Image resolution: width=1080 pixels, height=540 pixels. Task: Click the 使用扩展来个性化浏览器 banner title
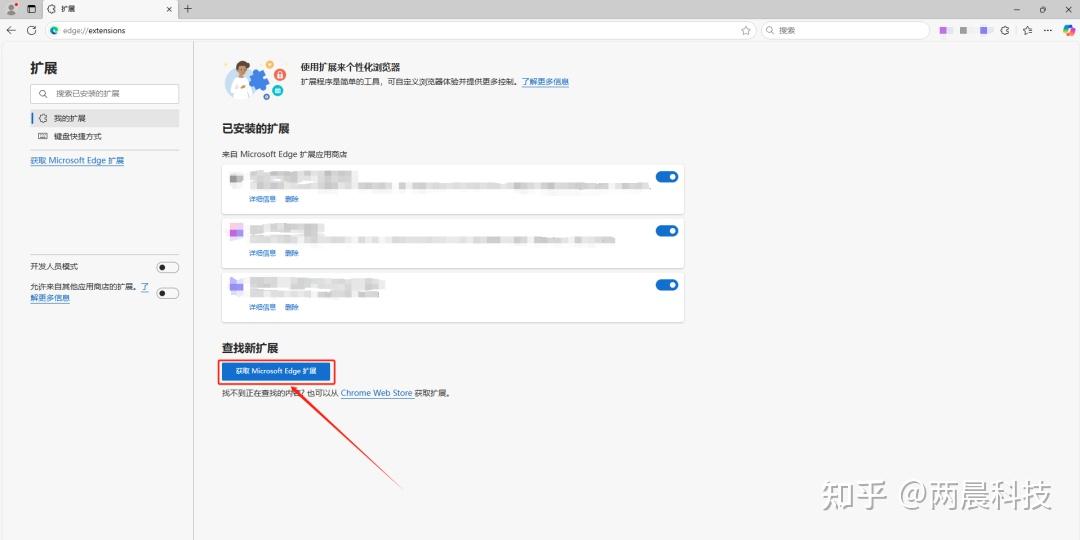click(x=350, y=67)
